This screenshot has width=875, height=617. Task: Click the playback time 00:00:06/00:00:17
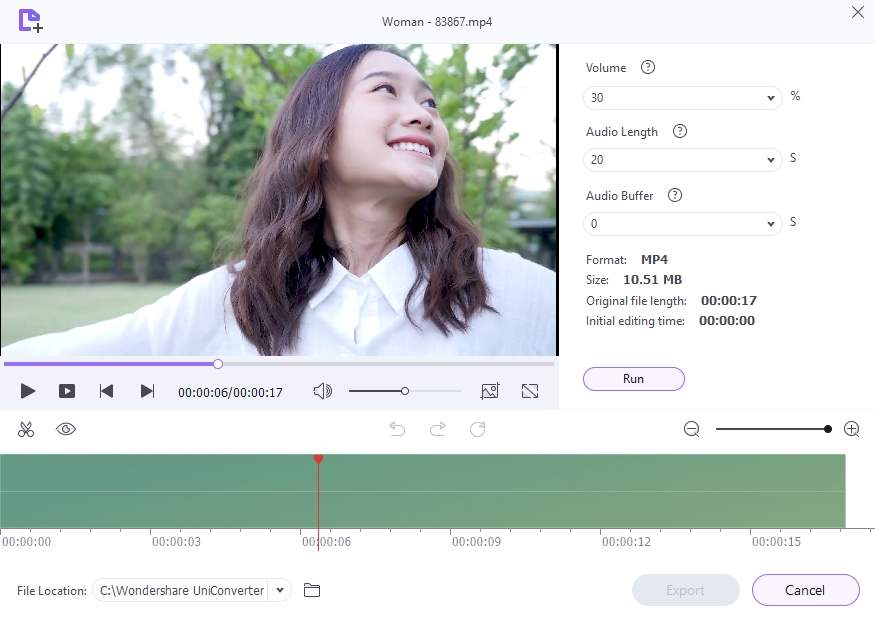click(230, 392)
